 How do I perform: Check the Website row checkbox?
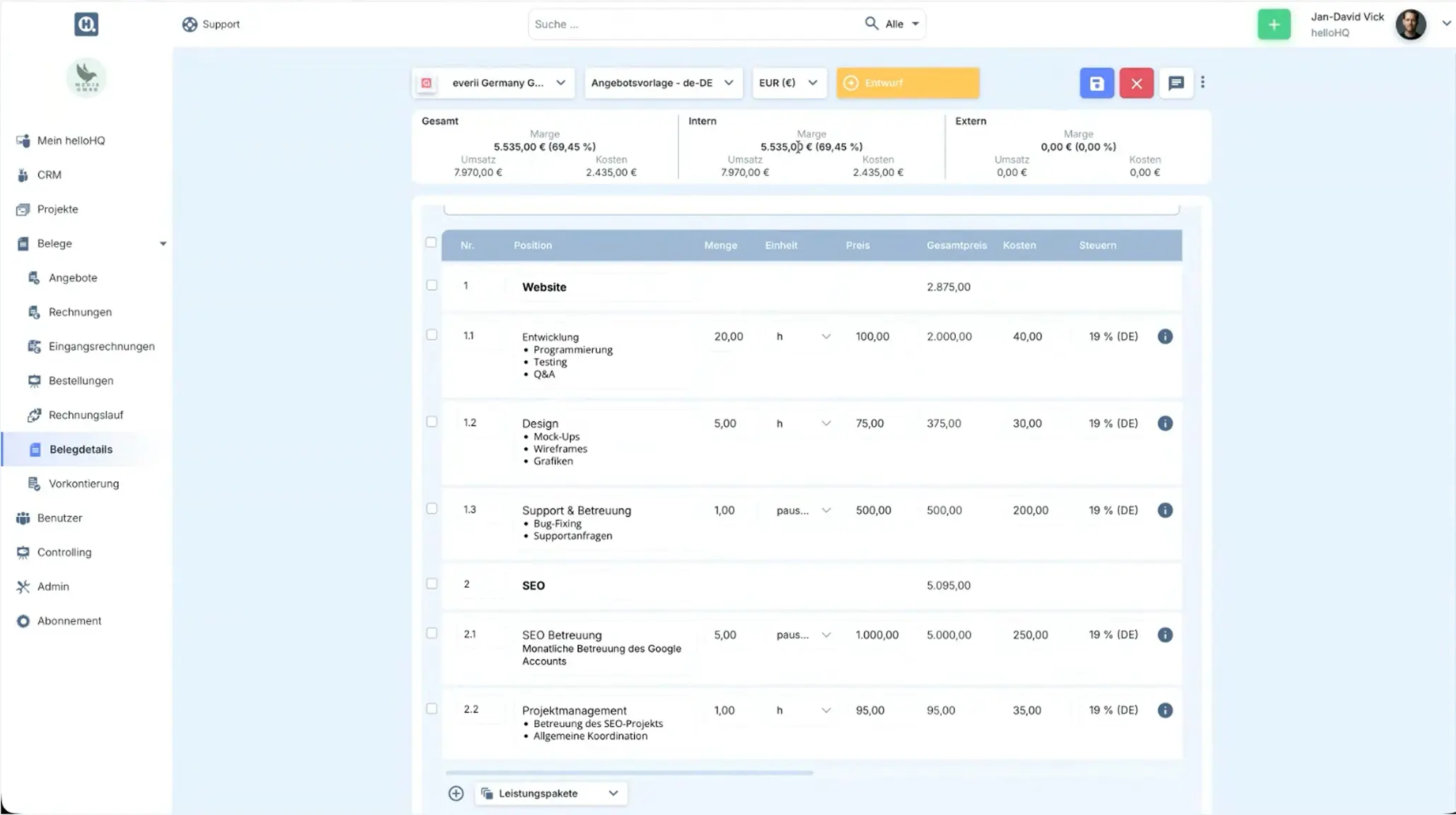(x=432, y=285)
